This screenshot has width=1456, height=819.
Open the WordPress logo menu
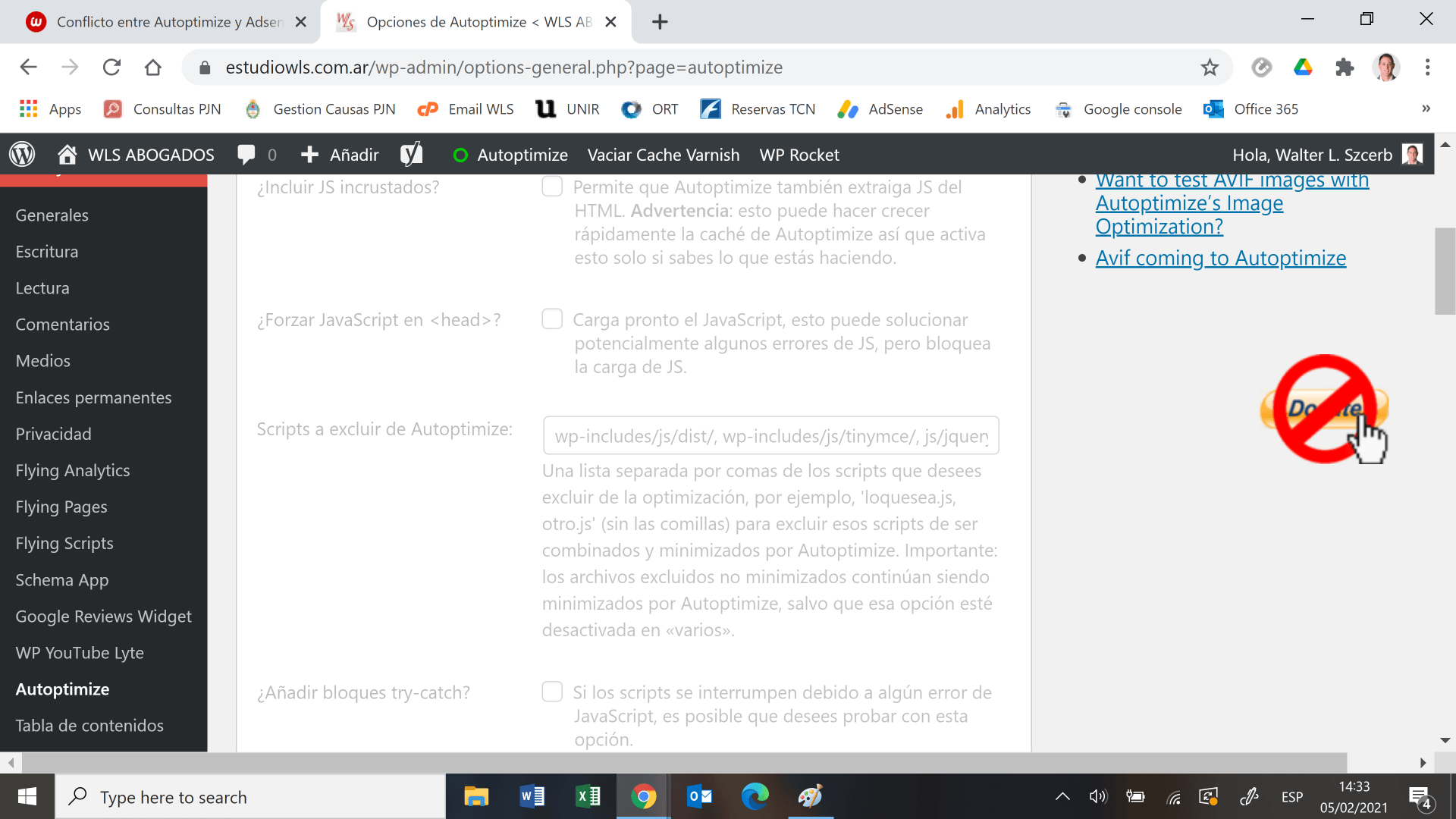(22, 155)
